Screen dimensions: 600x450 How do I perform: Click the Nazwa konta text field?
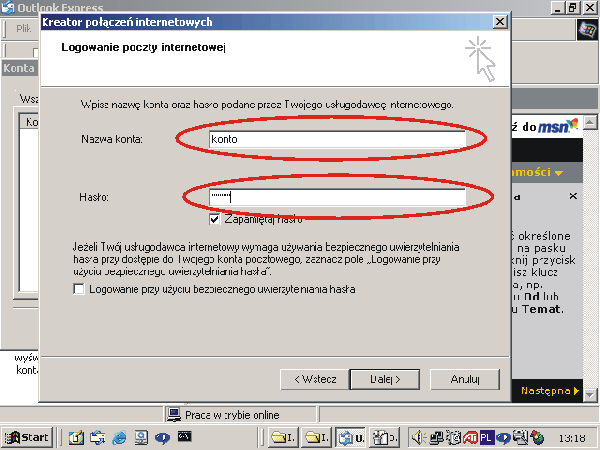(337, 140)
